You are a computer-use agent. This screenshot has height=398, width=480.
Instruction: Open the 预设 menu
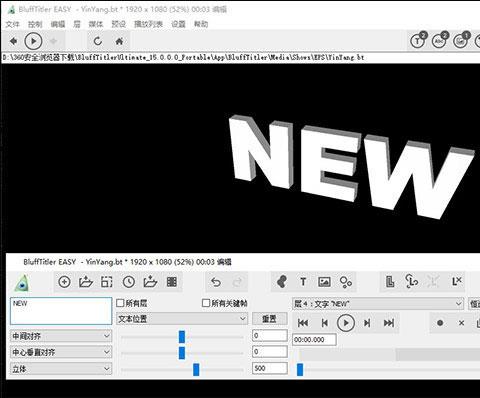point(119,24)
